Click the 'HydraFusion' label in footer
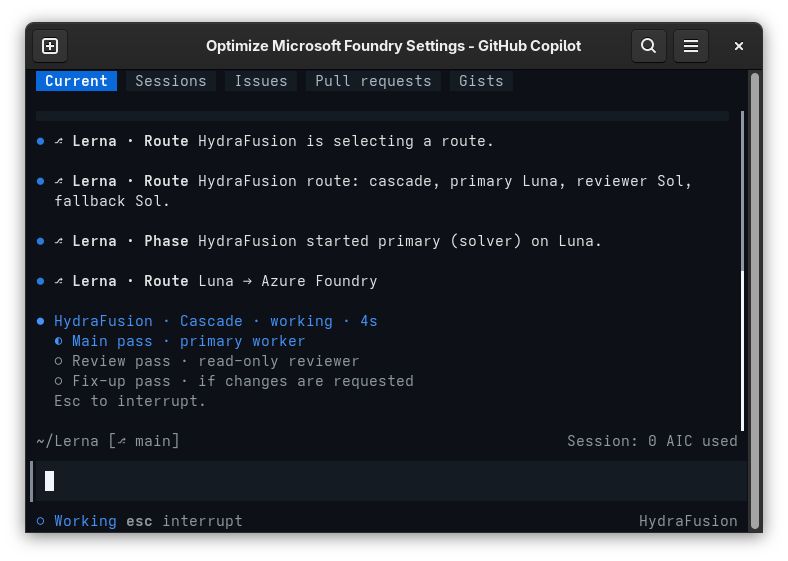The width and height of the screenshot is (788, 561). click(688, 521)
